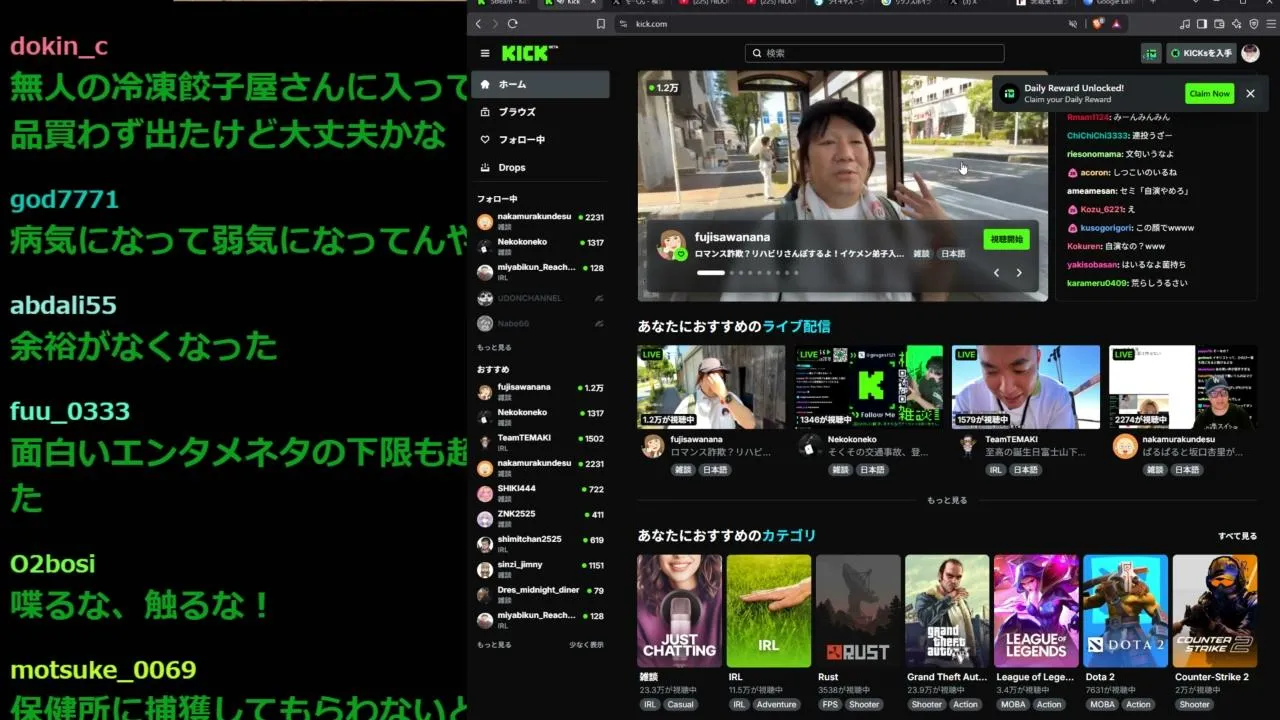Open Drops in the sidebar

tap(540, 167)
